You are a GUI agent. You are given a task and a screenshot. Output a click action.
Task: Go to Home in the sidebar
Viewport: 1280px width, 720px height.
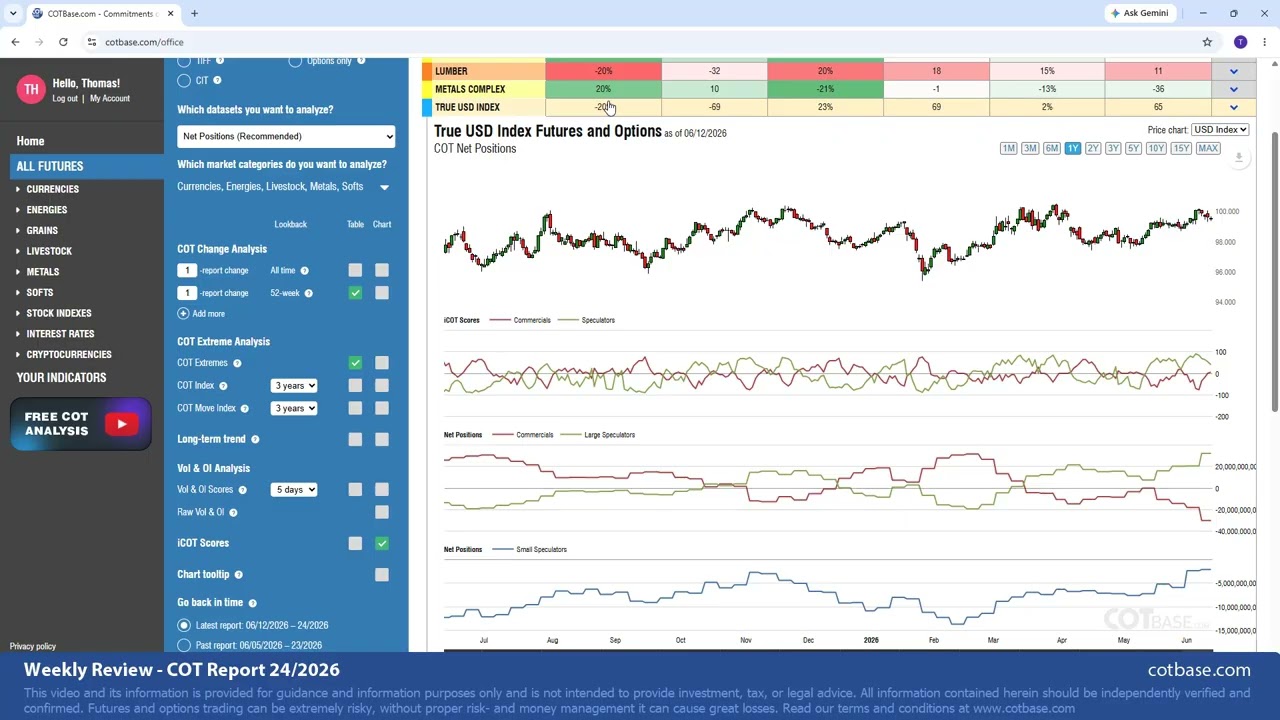[x=30, y=141]
